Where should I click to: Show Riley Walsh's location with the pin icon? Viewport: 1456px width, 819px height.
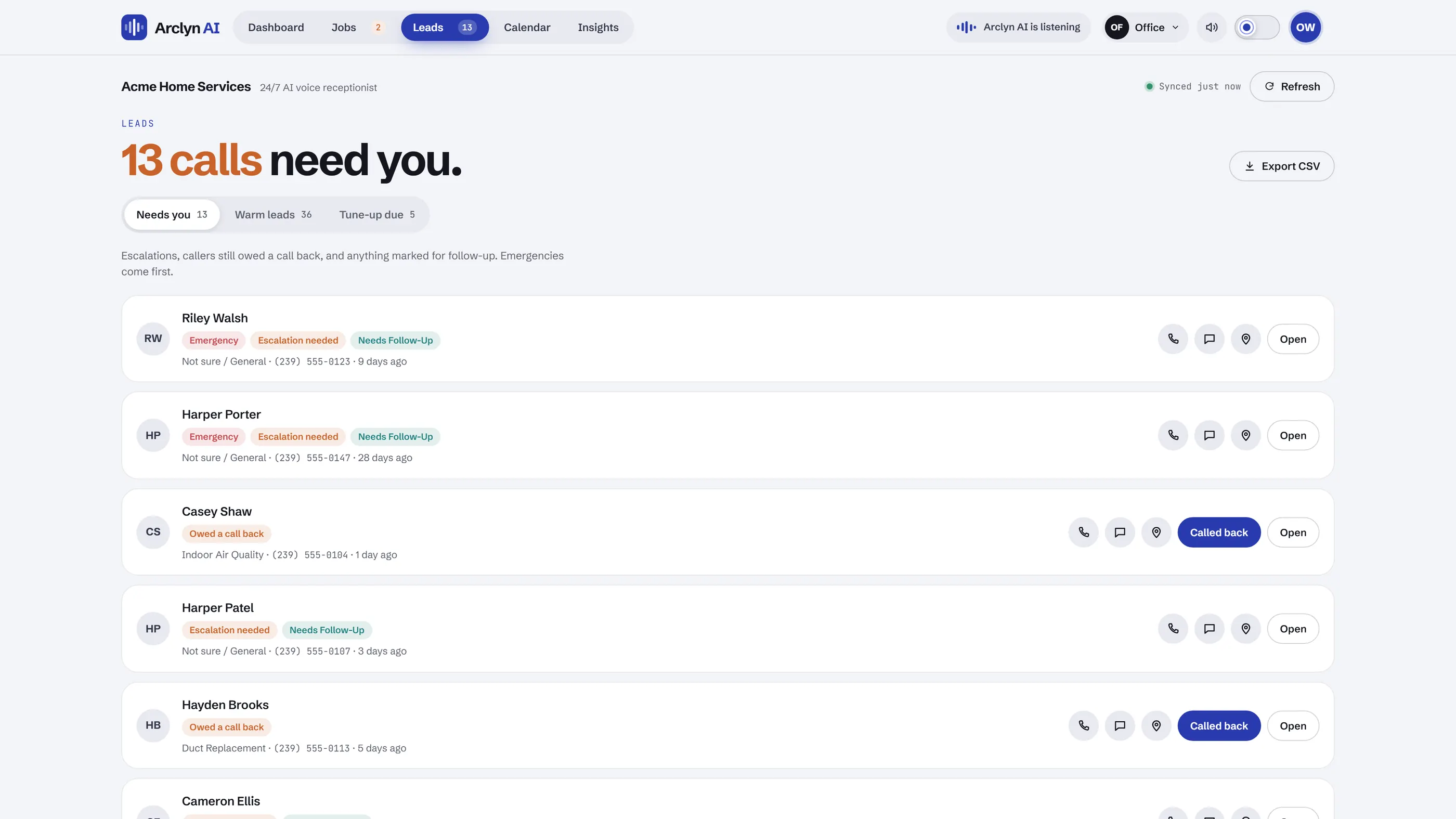[1246, 339]
